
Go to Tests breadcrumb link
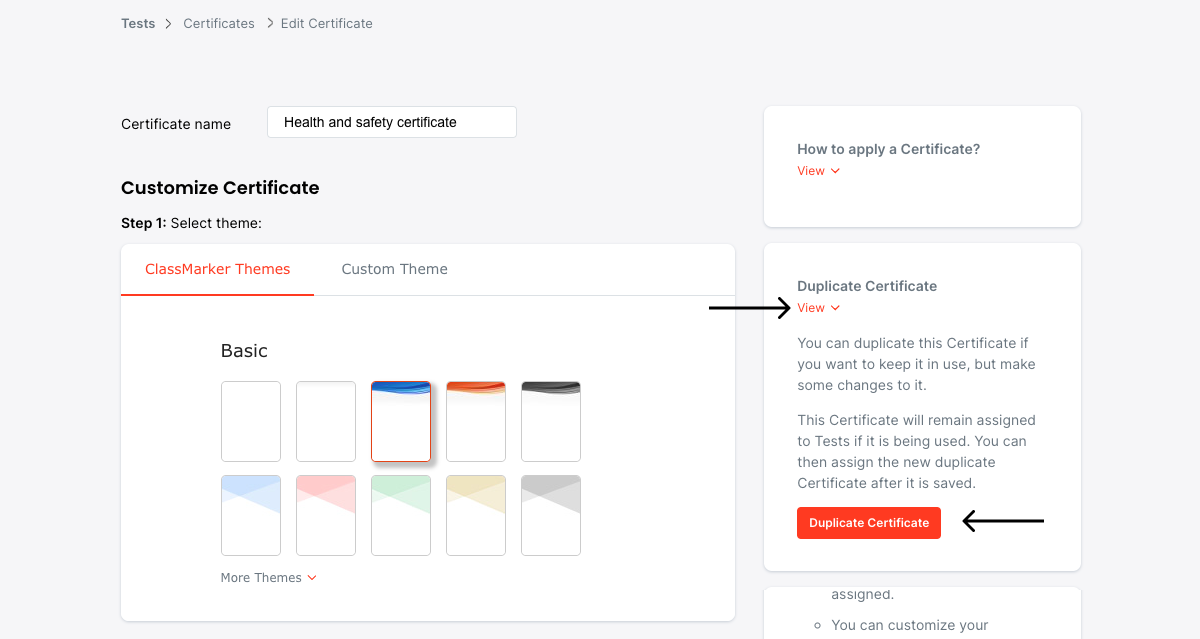tap(138, 23)
